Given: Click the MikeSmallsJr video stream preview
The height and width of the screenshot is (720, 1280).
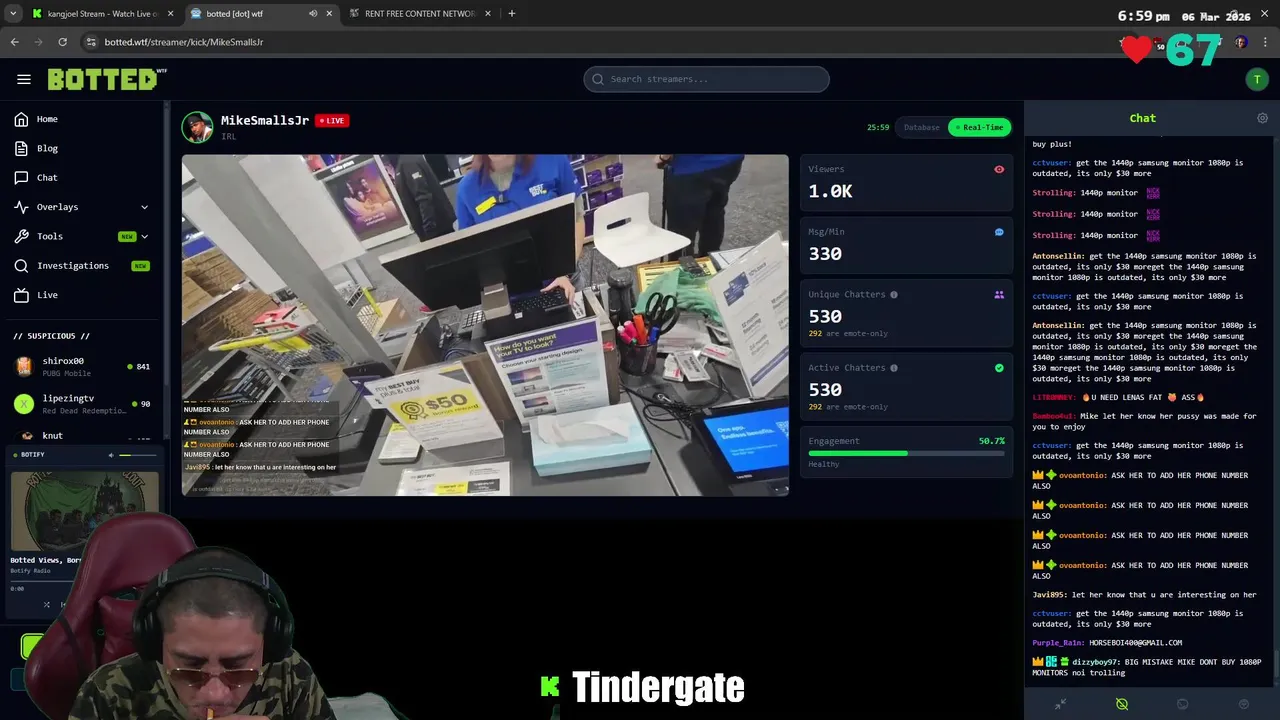Looking at the screenshot, I should 485,324.
